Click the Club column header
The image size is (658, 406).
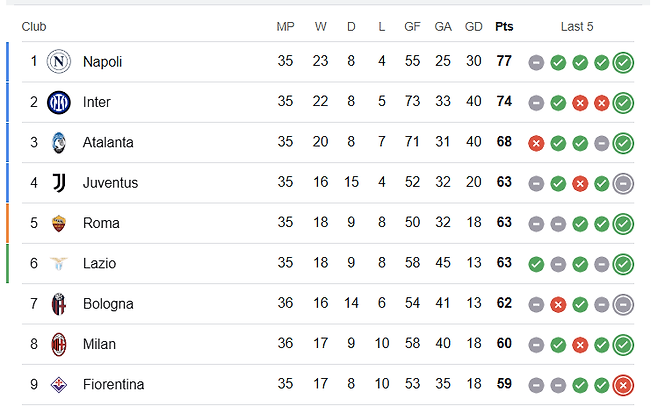click(x=34, y=27)
